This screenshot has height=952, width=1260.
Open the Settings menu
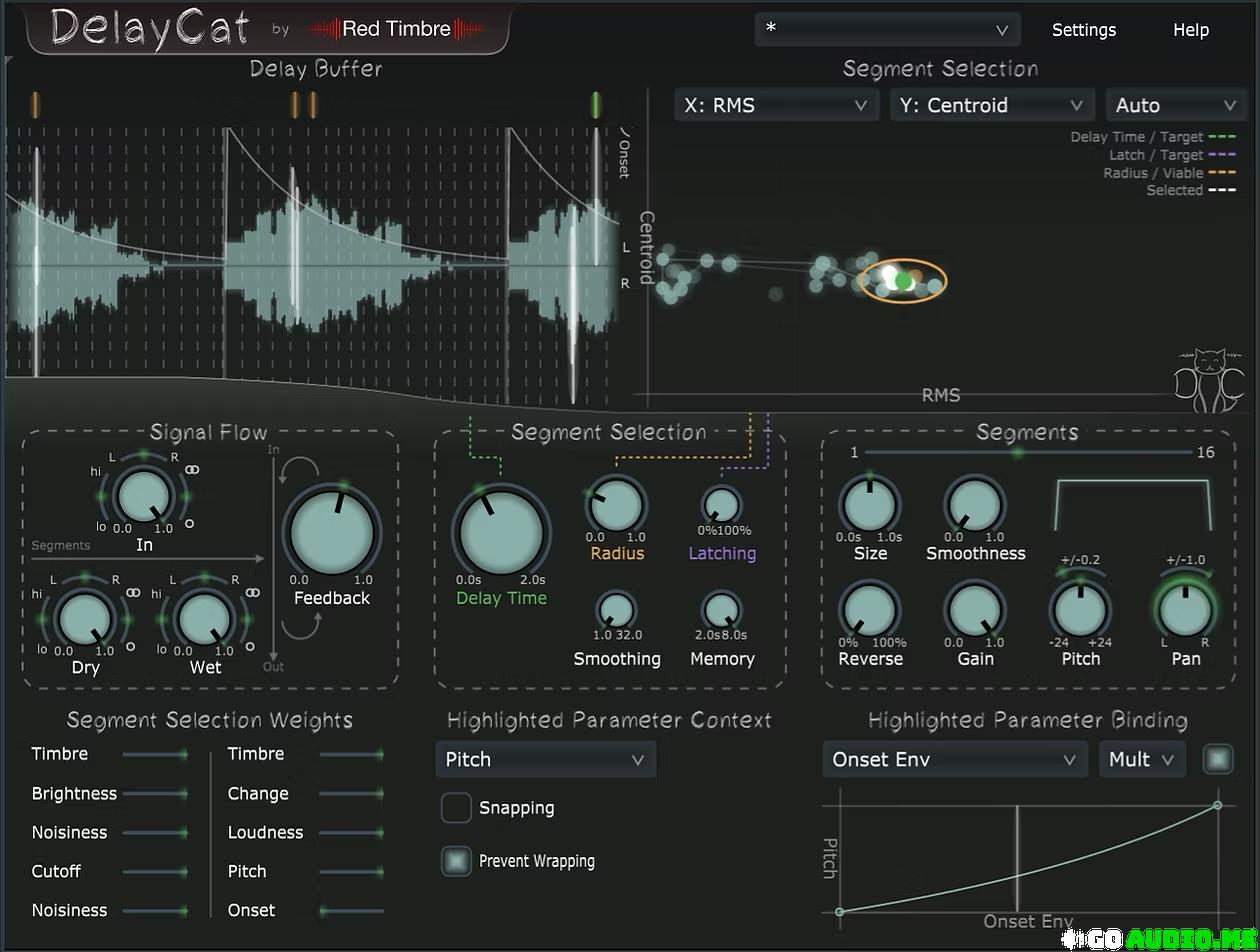coord(1083,30)
